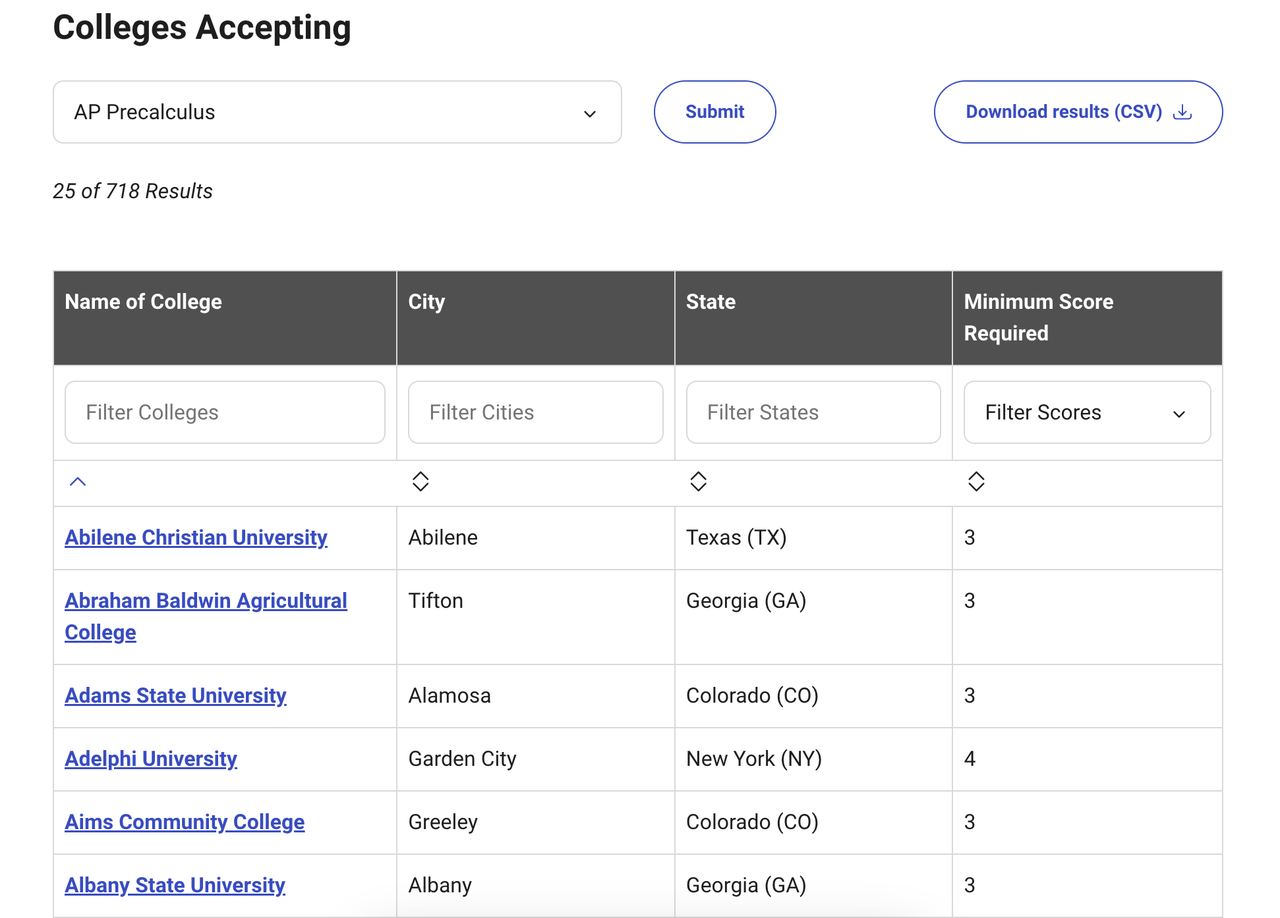Open Abraham Baldwin Agricultural College link
Viewport: 1280px width, 918px height.
205,601
